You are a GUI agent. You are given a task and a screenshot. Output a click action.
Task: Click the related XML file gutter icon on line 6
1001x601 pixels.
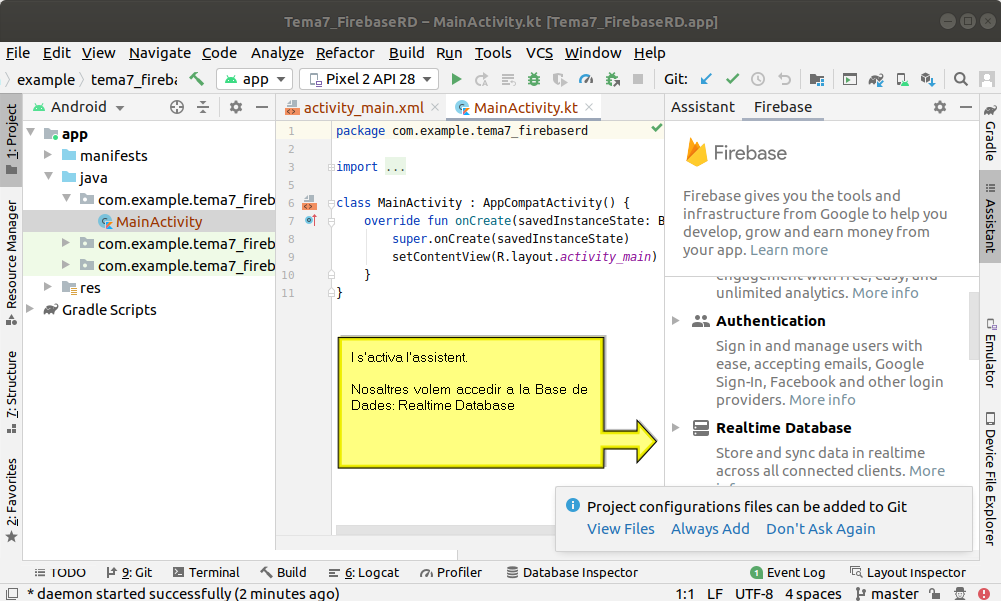(x=309, y=202)
